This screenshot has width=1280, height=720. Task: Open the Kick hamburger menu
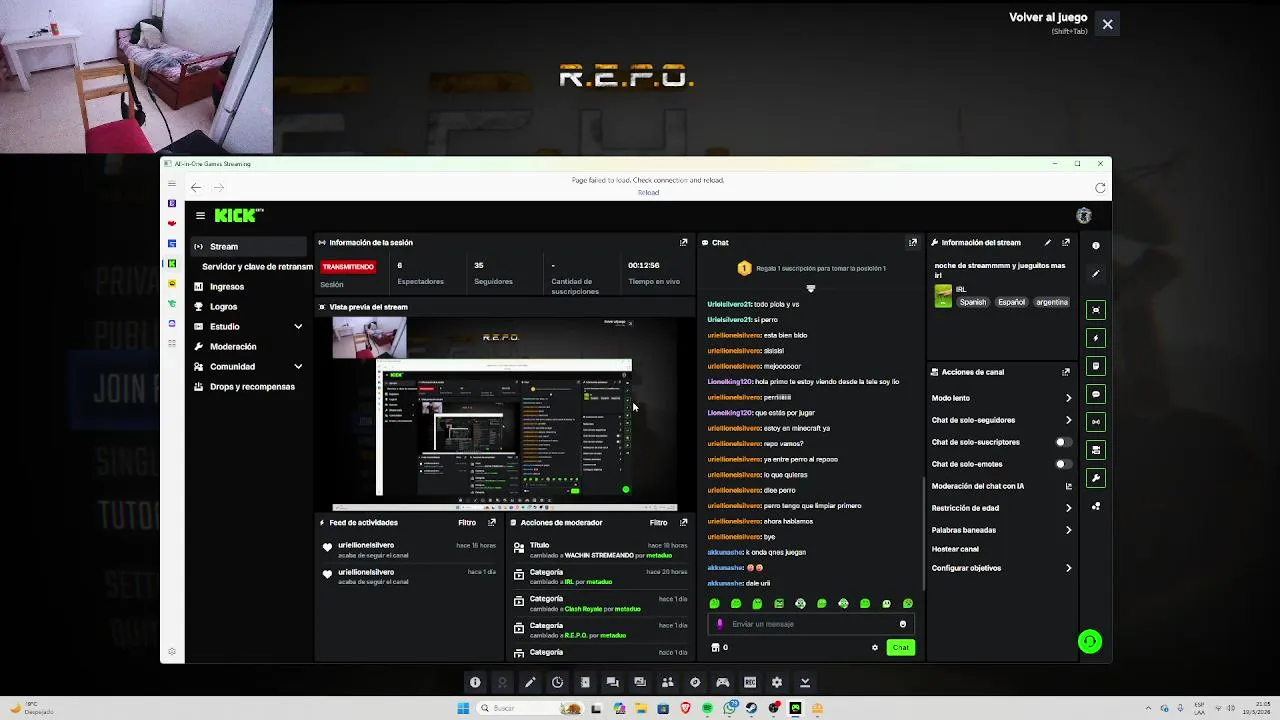point(200,215)
